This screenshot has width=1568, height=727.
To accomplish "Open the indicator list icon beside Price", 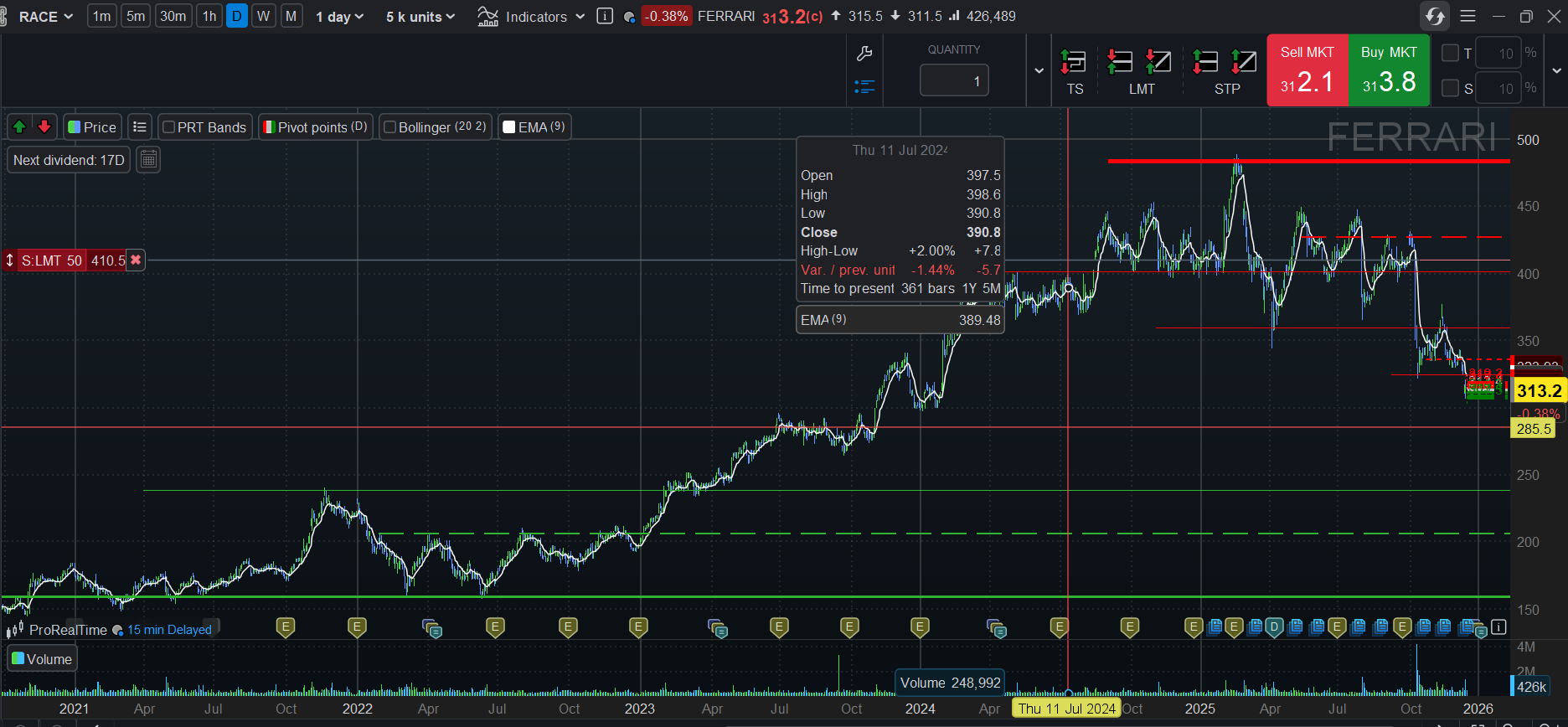I will tap(140, 127).
